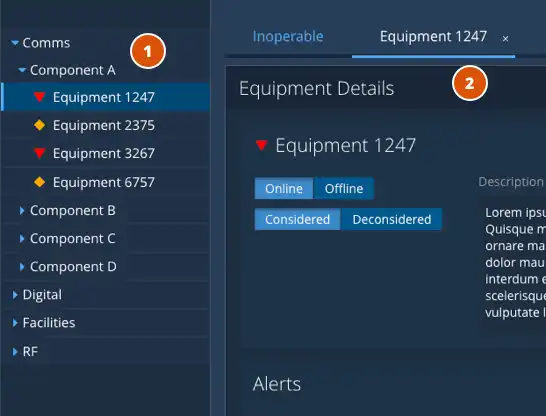The height and width of the screenshot is (416, 546).
Task: Click red triangle icon beside Equipment 3267
Action: (40, 153)
